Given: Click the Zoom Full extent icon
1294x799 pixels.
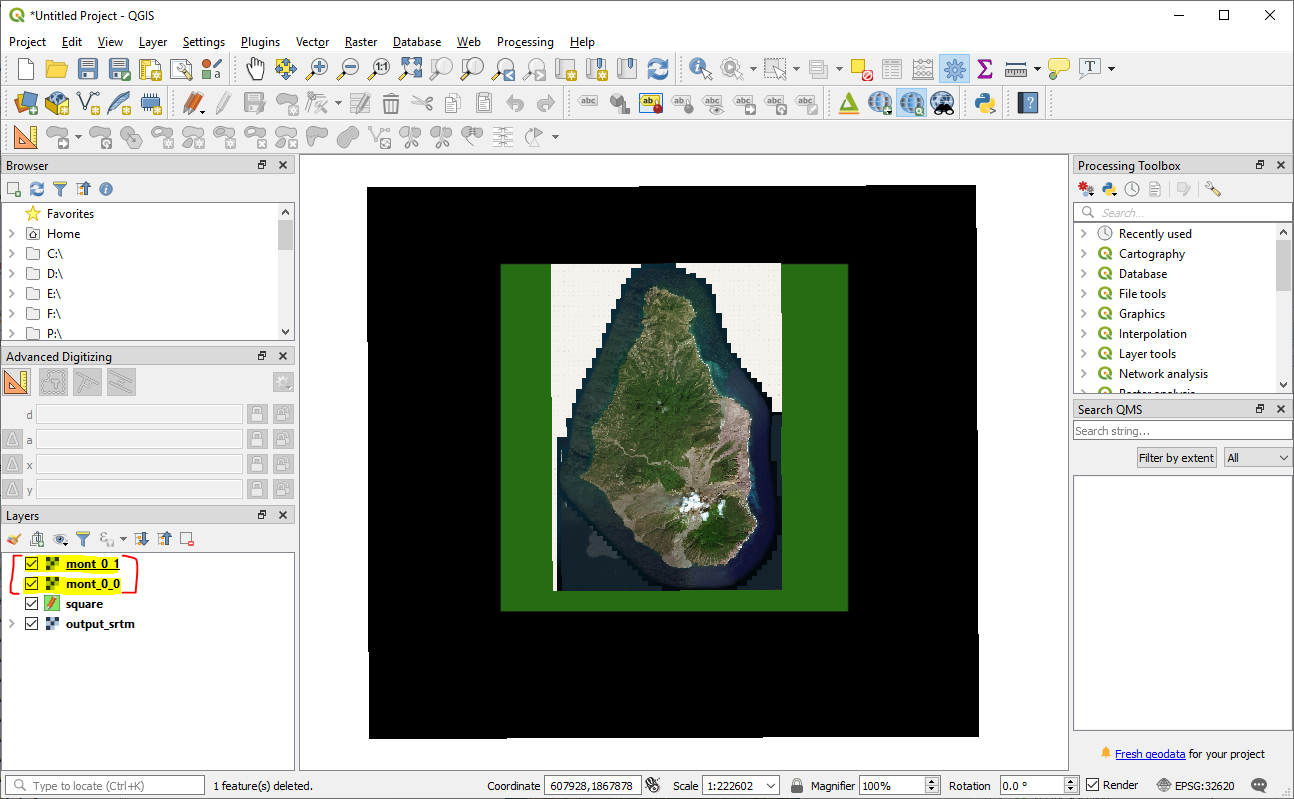Looking at the screenshot, I should [410, 69].
